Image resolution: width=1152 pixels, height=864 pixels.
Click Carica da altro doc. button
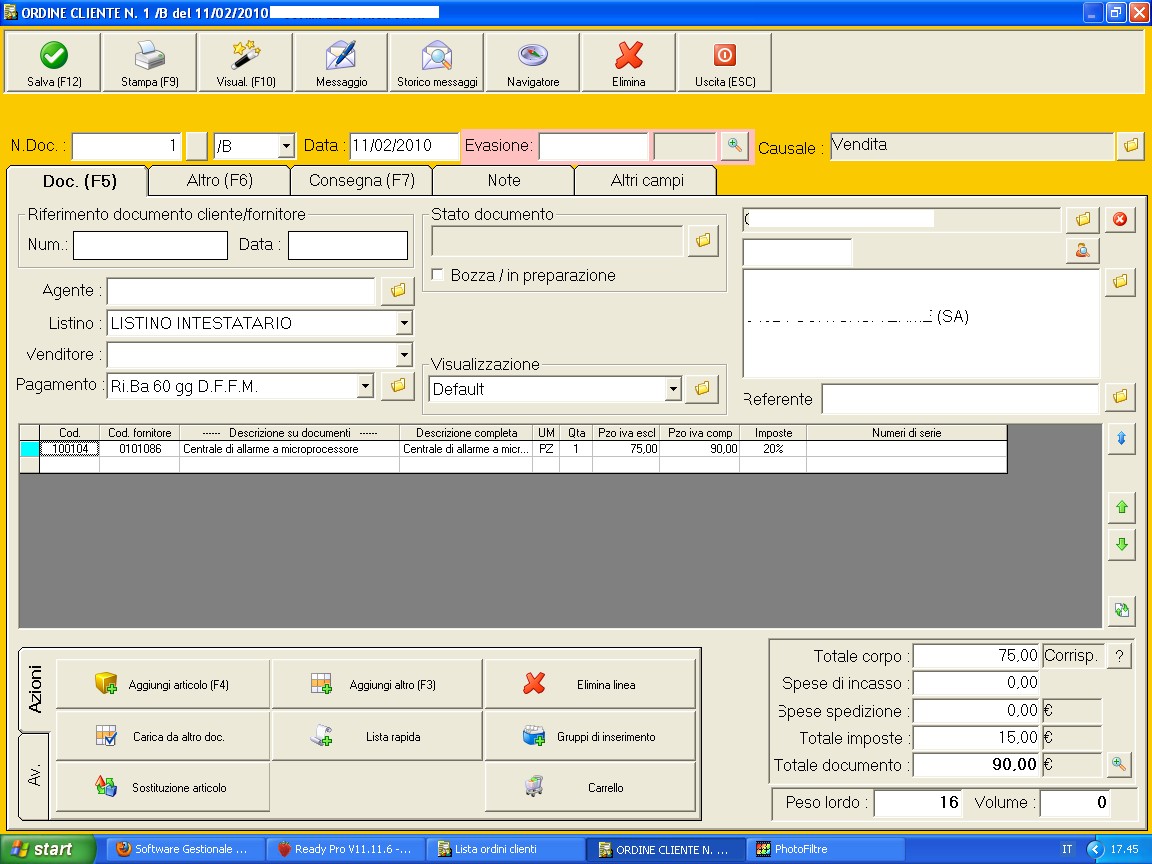[163, 736]
